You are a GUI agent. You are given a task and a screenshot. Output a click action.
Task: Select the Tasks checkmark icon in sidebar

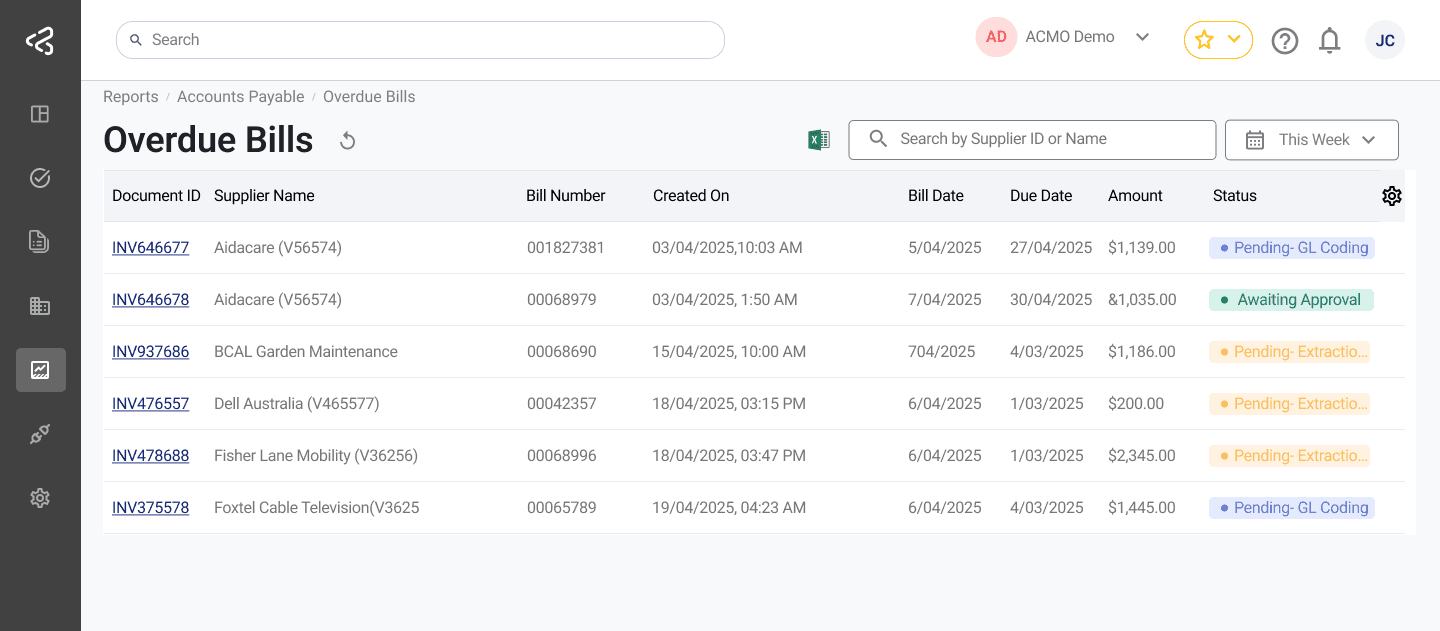pyautogui.click(x=40, y=177)
